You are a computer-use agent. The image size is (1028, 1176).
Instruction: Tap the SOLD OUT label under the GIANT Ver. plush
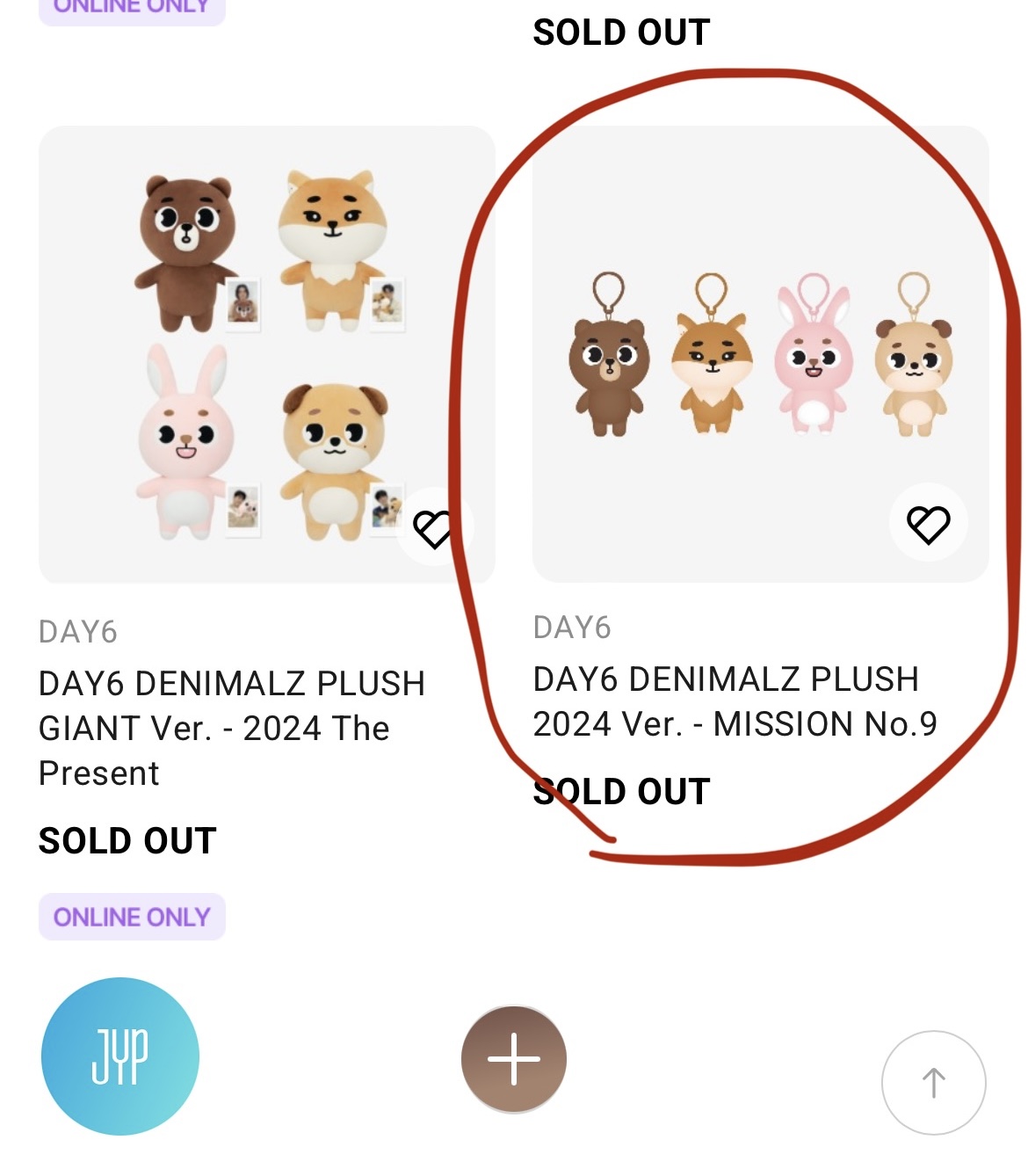(127, 841)
